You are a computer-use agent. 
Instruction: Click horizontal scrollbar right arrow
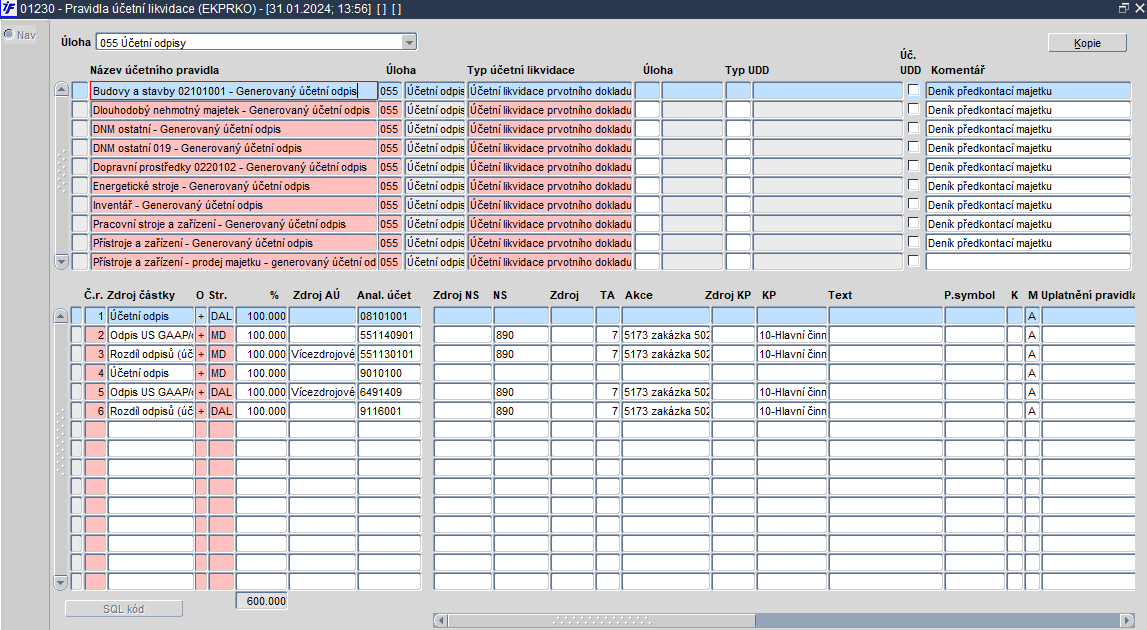(1127, 620)
